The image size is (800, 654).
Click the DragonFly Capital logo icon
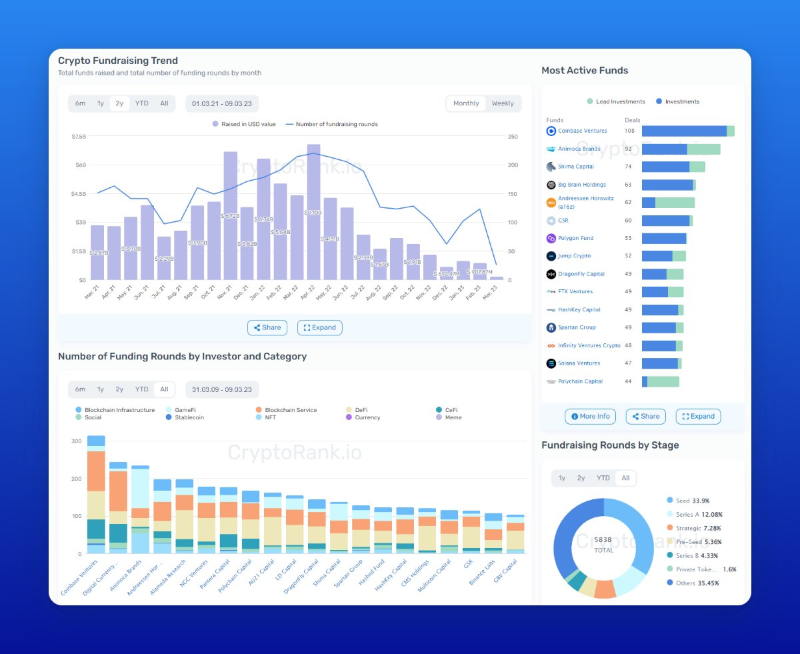click(x=551, y=274)
